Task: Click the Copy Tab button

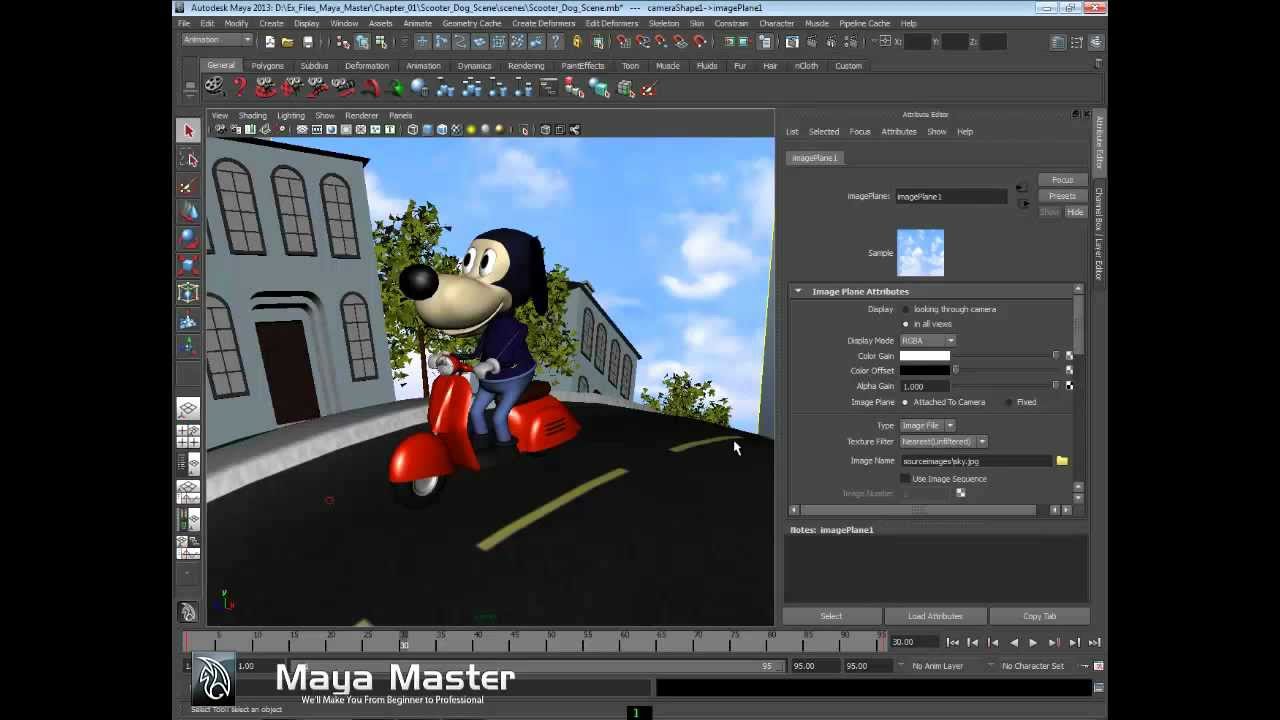Action: point(1039,616)
